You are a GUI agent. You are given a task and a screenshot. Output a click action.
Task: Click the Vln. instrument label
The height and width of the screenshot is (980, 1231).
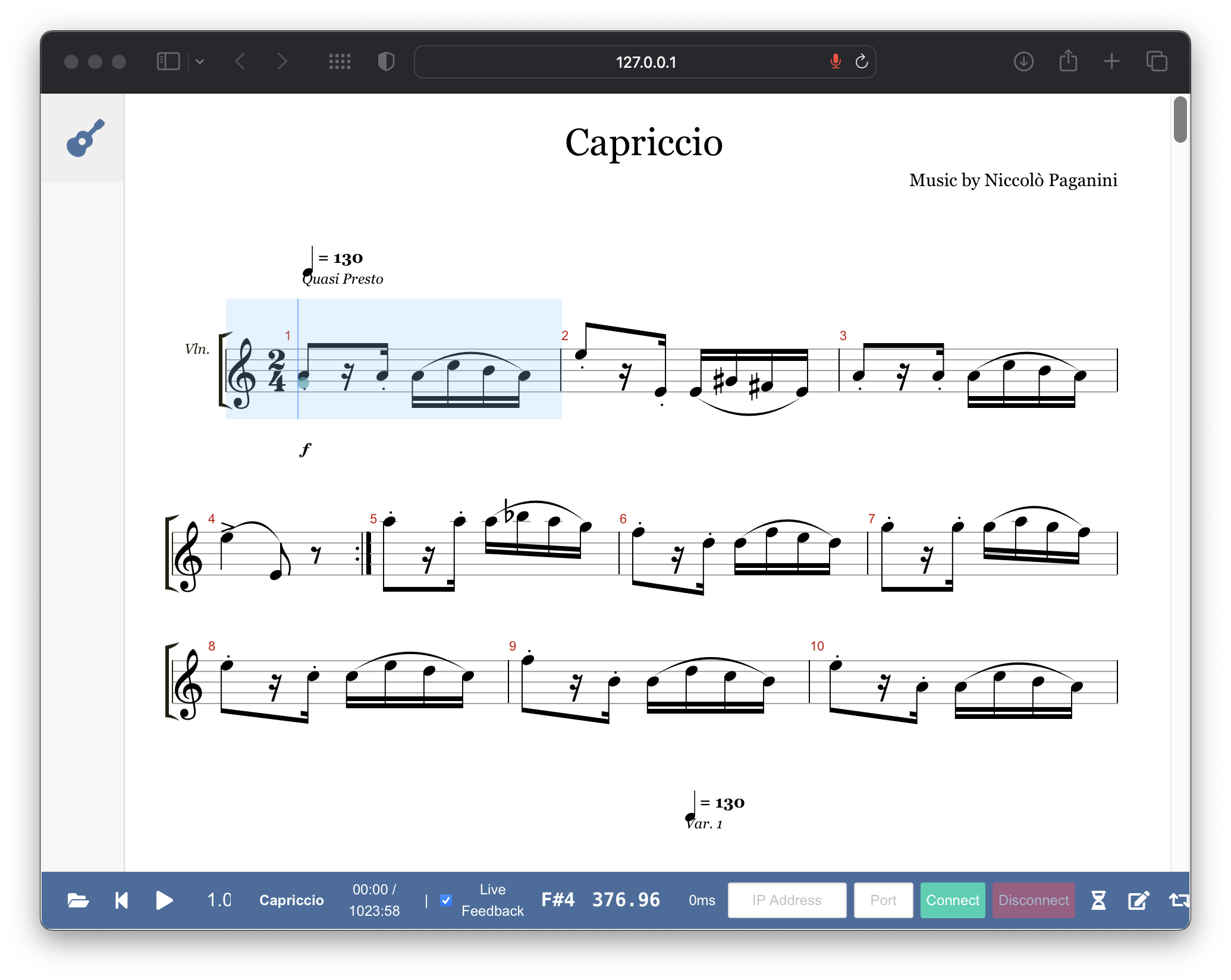point(197,349)
